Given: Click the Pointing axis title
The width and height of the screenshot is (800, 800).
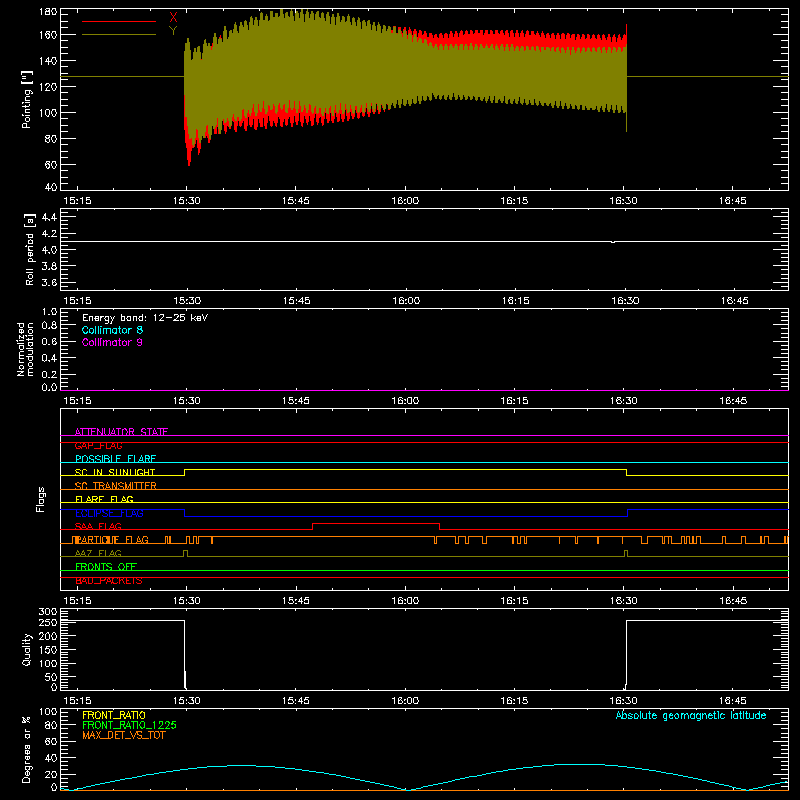Looking at the screenshot, I should pyautogui.click(x=27, y=99).
